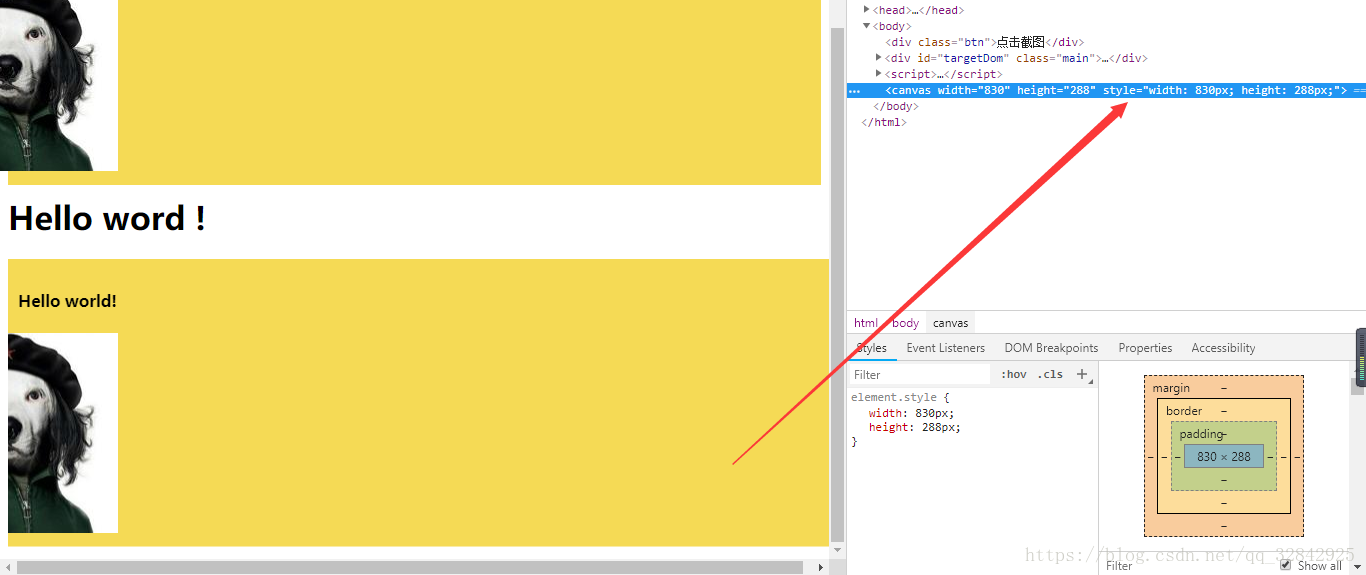Select the closing html tag line
Screen dimensions: 1366x575
point(884,122)
